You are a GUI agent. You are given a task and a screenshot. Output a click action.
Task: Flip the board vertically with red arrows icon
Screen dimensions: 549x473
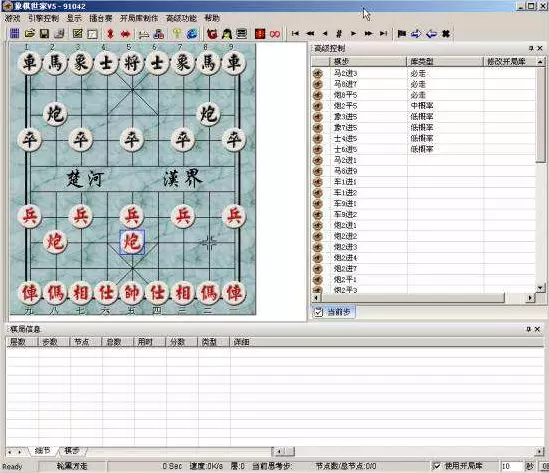click(x=110, y=34)
